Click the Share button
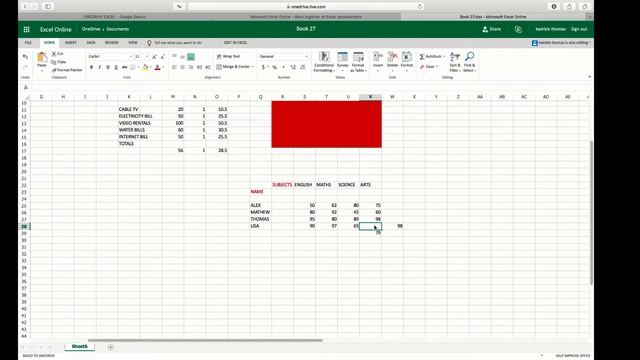The width and height of the screenshot is (640, 360). click(x=492, y=29)
